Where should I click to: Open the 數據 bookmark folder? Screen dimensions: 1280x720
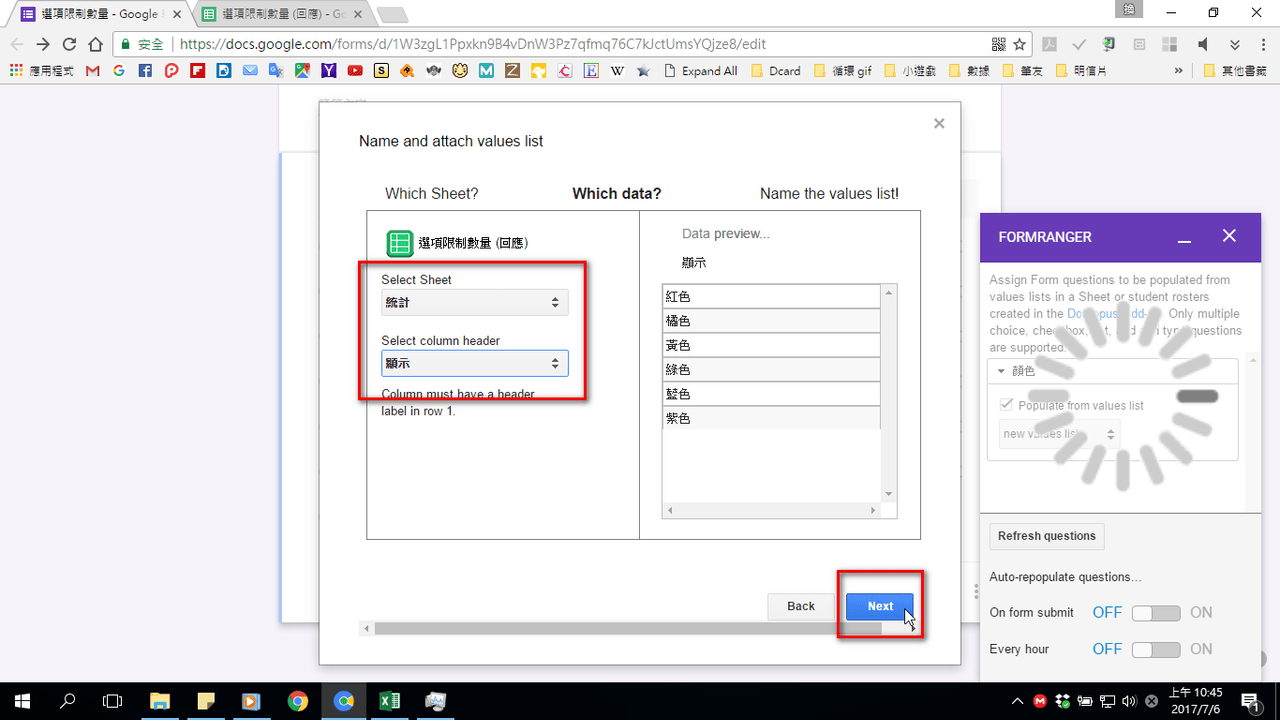pos(969,71)
